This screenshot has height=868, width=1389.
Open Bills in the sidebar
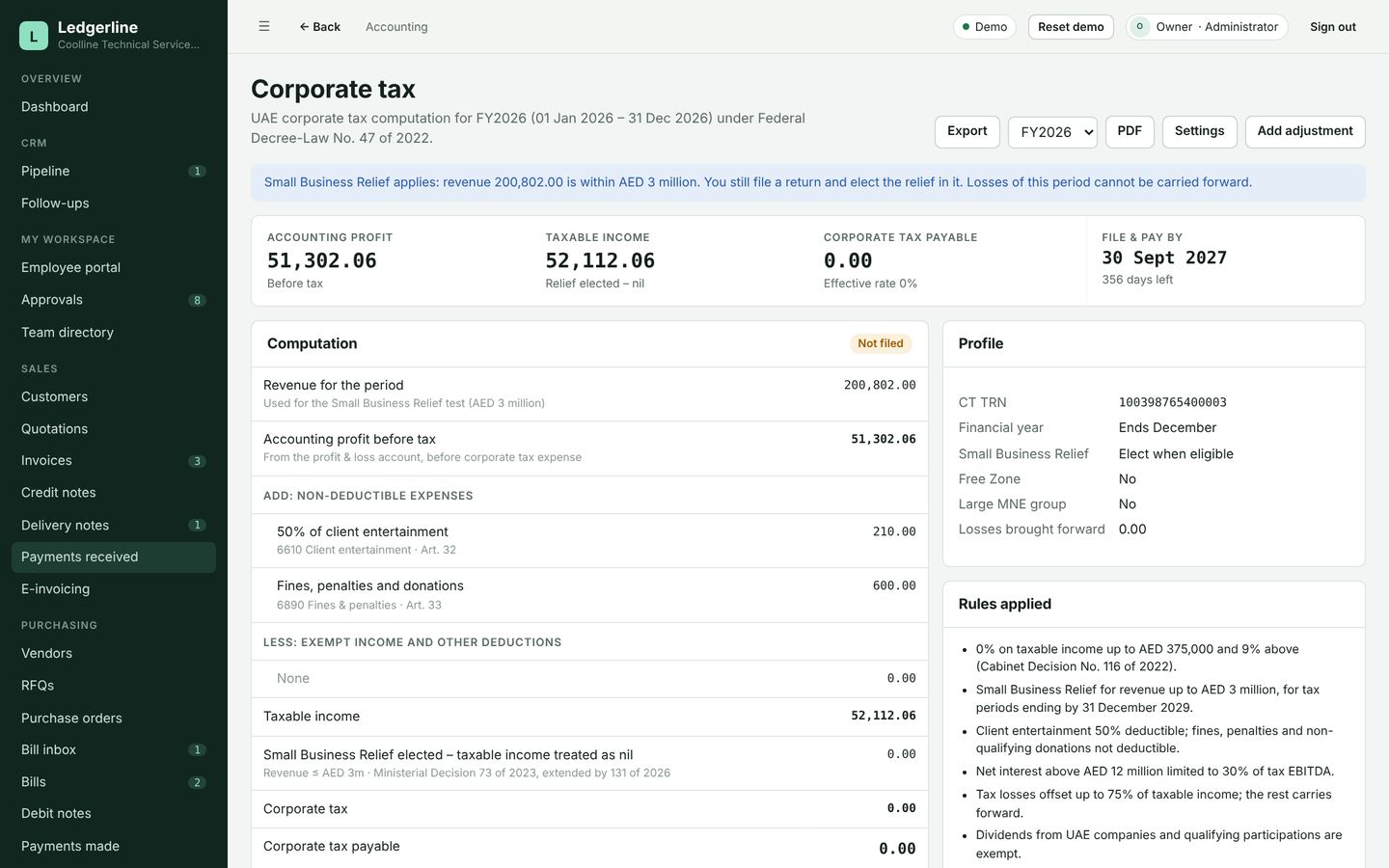click(x=114, y=782)
